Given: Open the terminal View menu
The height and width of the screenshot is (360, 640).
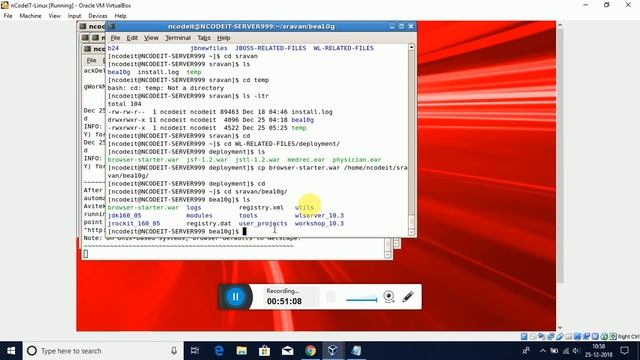Looking at the screenshot, I should (151, 38).
